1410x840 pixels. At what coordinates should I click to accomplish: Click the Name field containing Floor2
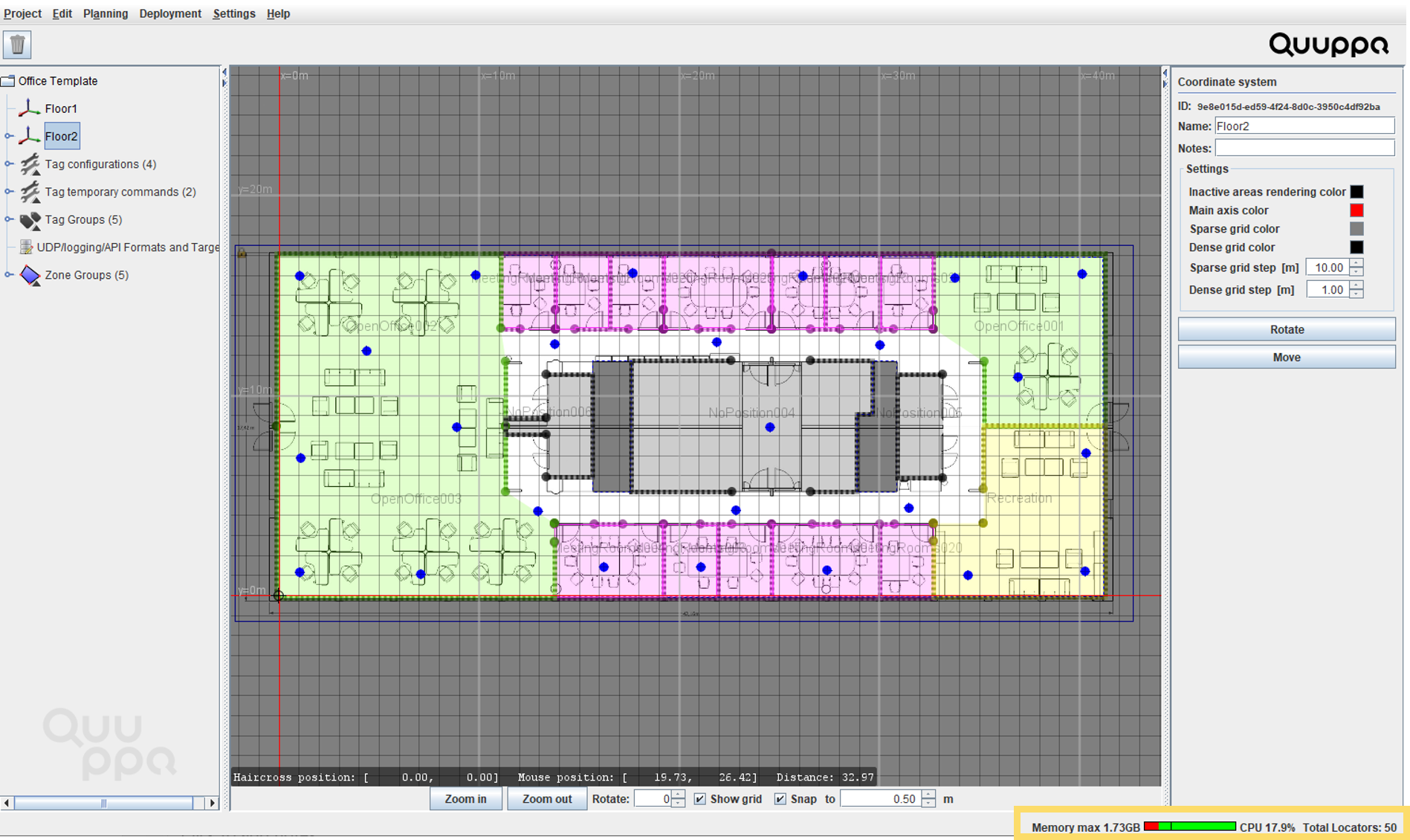[x=1304, y=126]
